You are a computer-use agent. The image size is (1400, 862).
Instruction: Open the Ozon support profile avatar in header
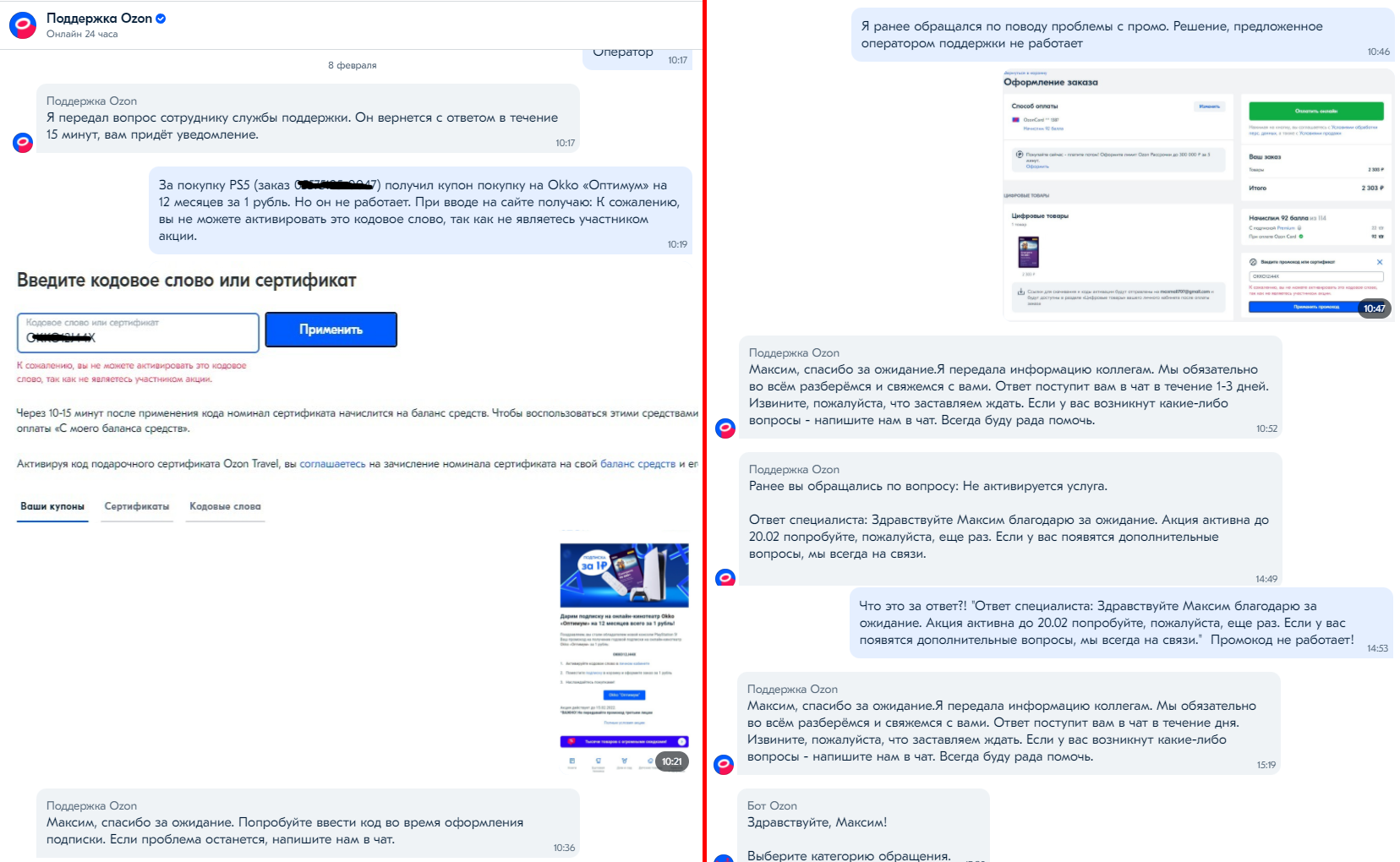(x=23, y=25)
